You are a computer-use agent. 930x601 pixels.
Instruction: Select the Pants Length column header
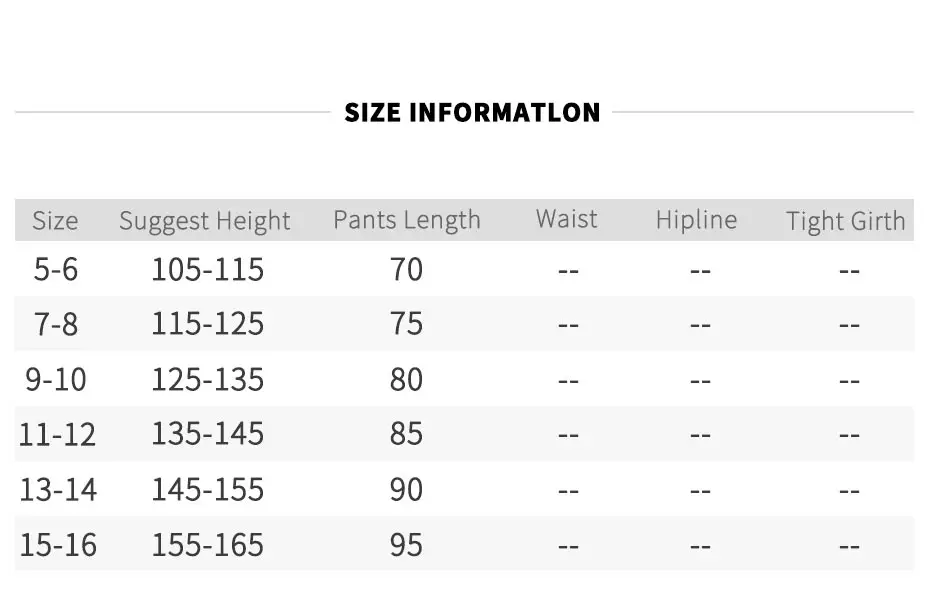pos(406,220)
